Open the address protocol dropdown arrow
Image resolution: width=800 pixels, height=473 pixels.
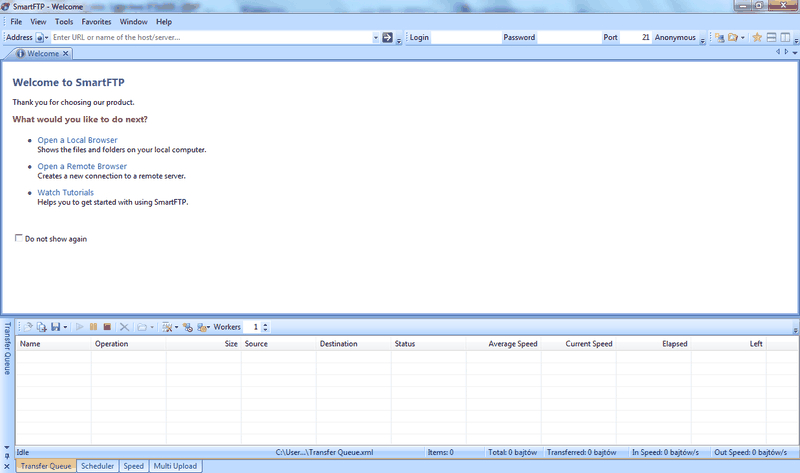click(x=46, y=38)
